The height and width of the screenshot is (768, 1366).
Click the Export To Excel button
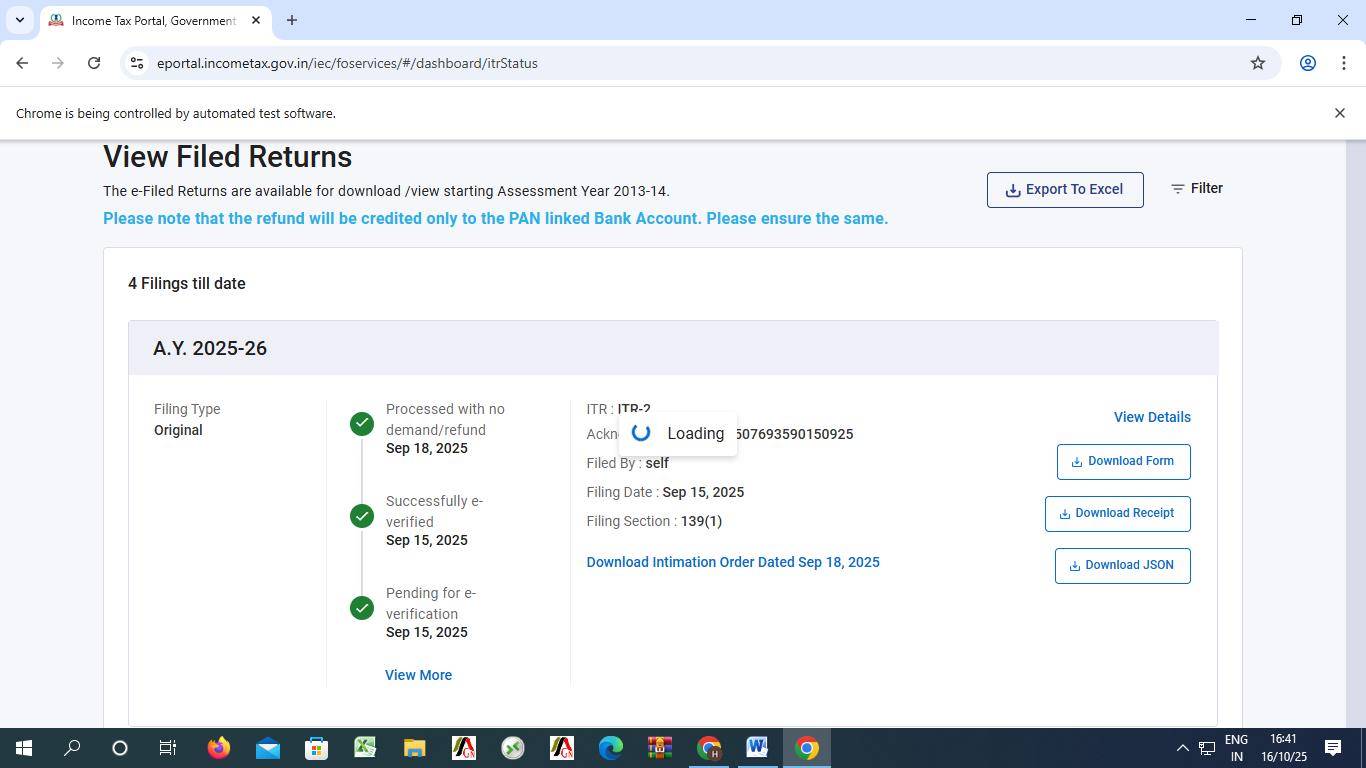pyautogui.click(x=1064, y=189)
